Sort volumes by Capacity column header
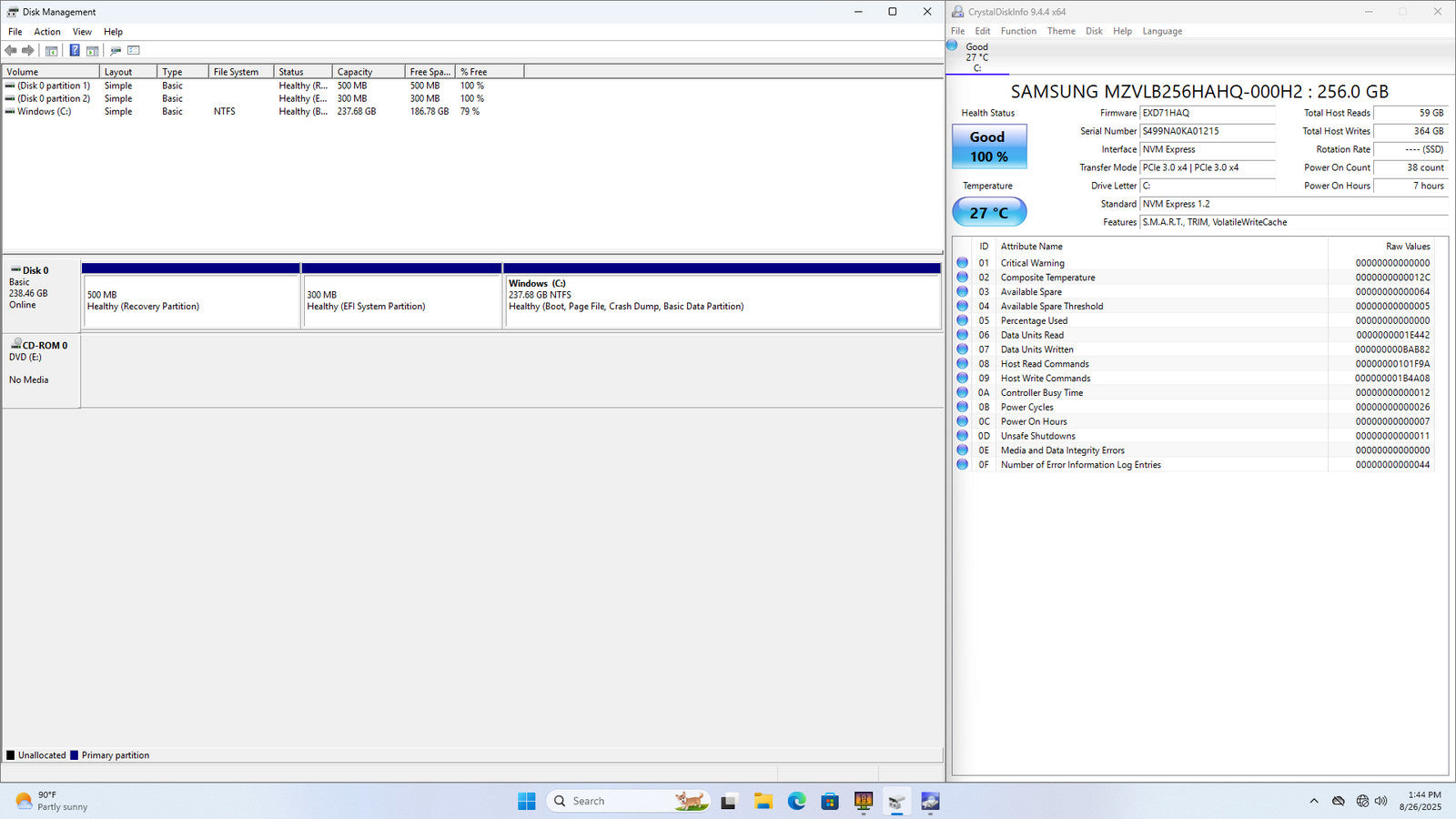1456x819 pixels. click(355, 72)
